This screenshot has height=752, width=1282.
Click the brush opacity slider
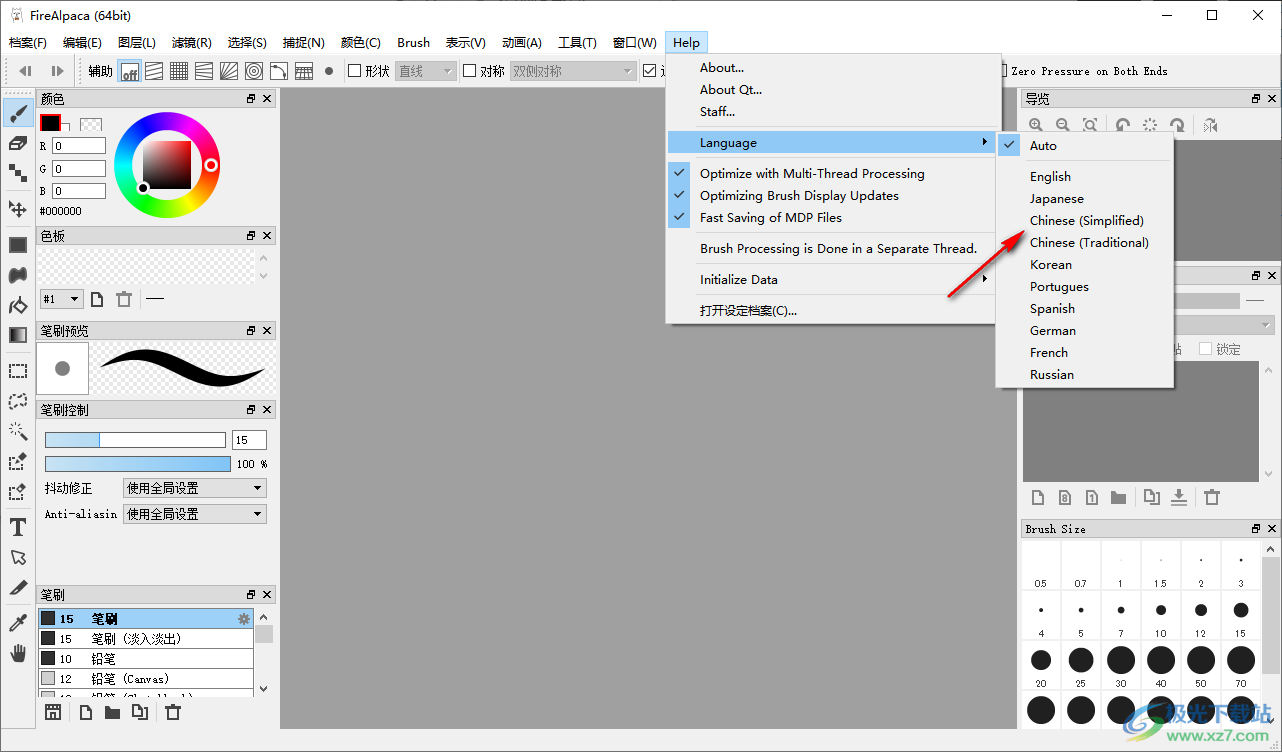pyautogui.click(x=137, y=464)
